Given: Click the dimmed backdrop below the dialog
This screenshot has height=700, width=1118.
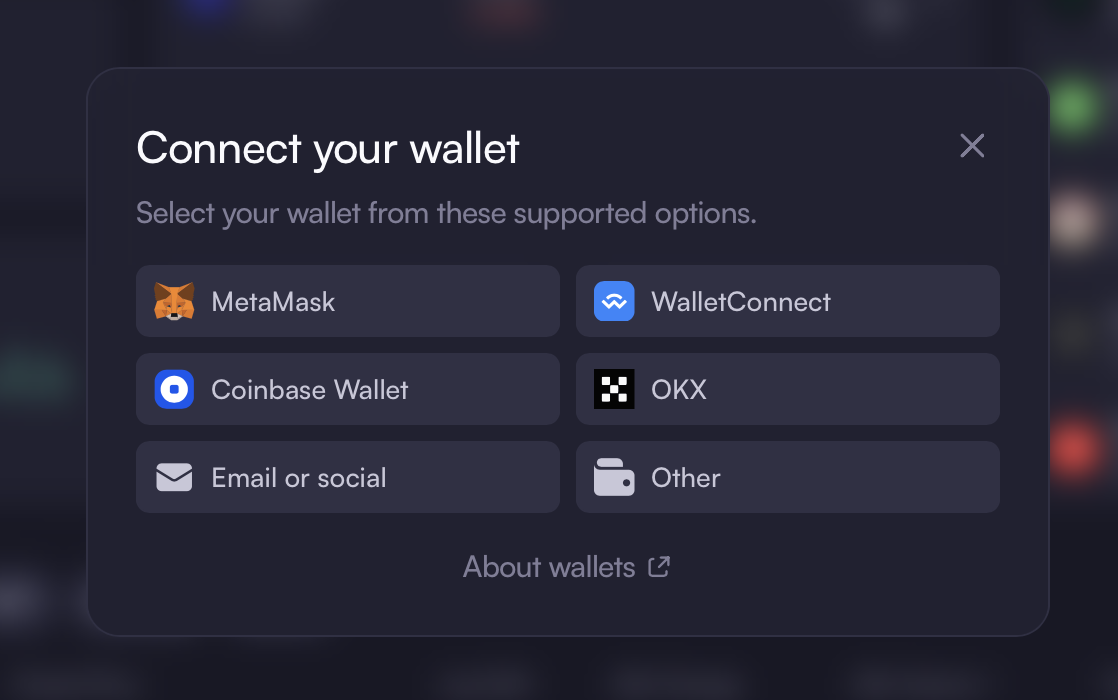Looking at the screenshot, I should tap(559, 670).
